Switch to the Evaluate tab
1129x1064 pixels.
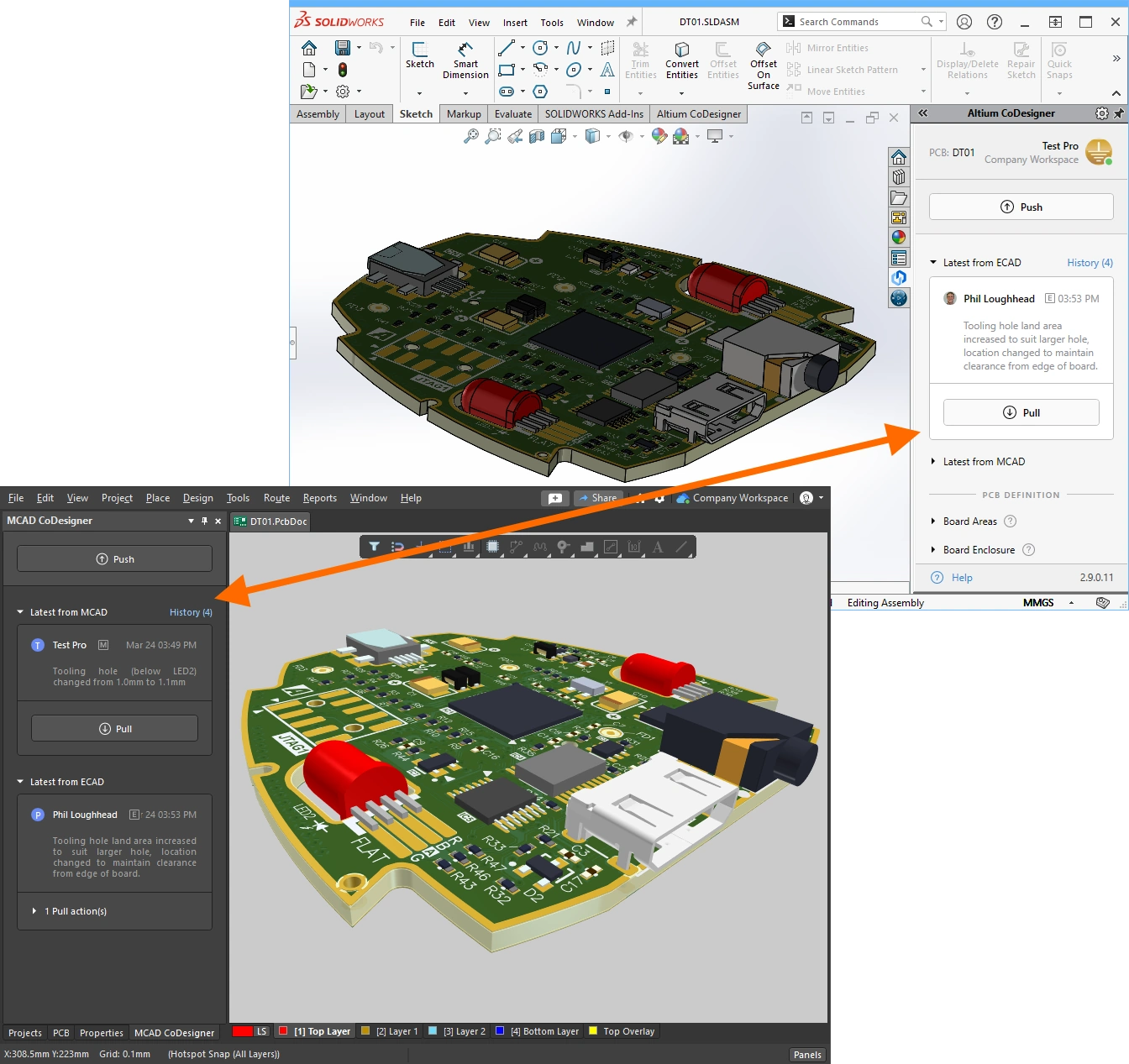click(x=513, y=114)
